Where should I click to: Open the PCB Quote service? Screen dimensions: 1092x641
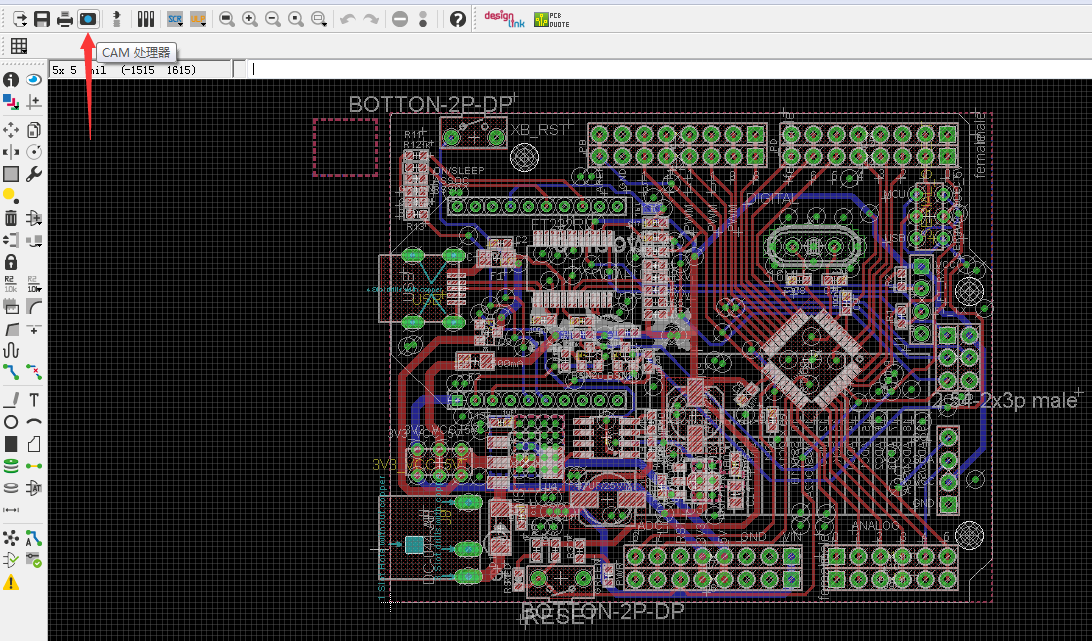pos(552,20)
